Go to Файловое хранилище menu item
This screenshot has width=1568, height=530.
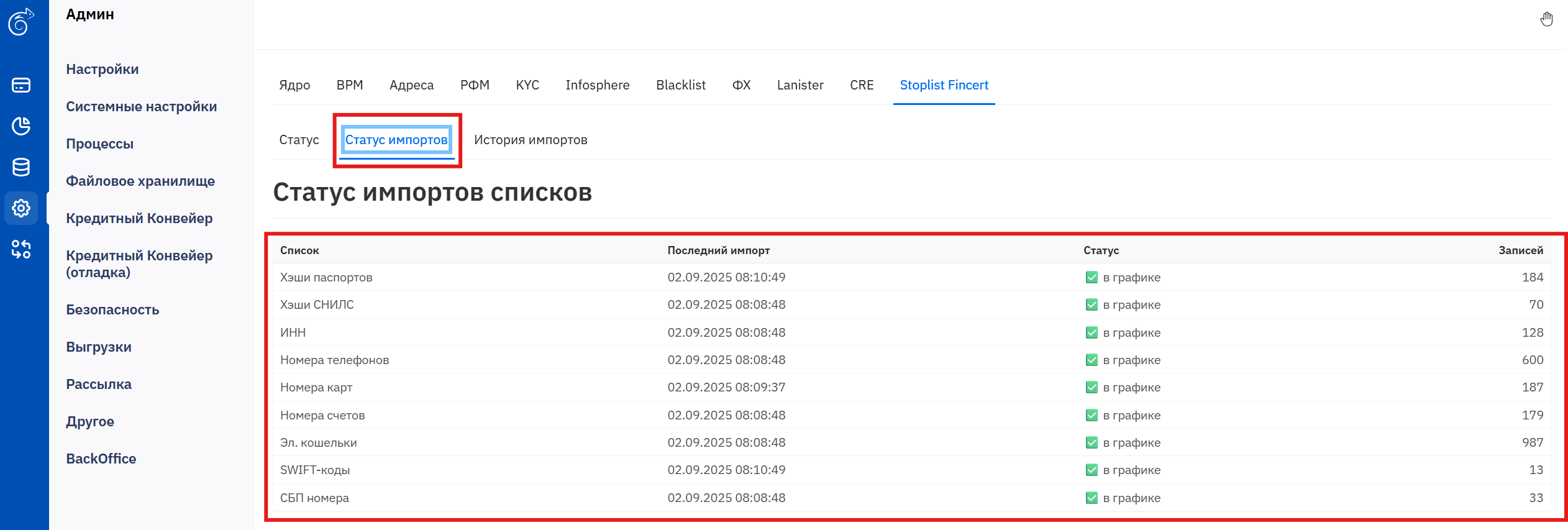140,181
